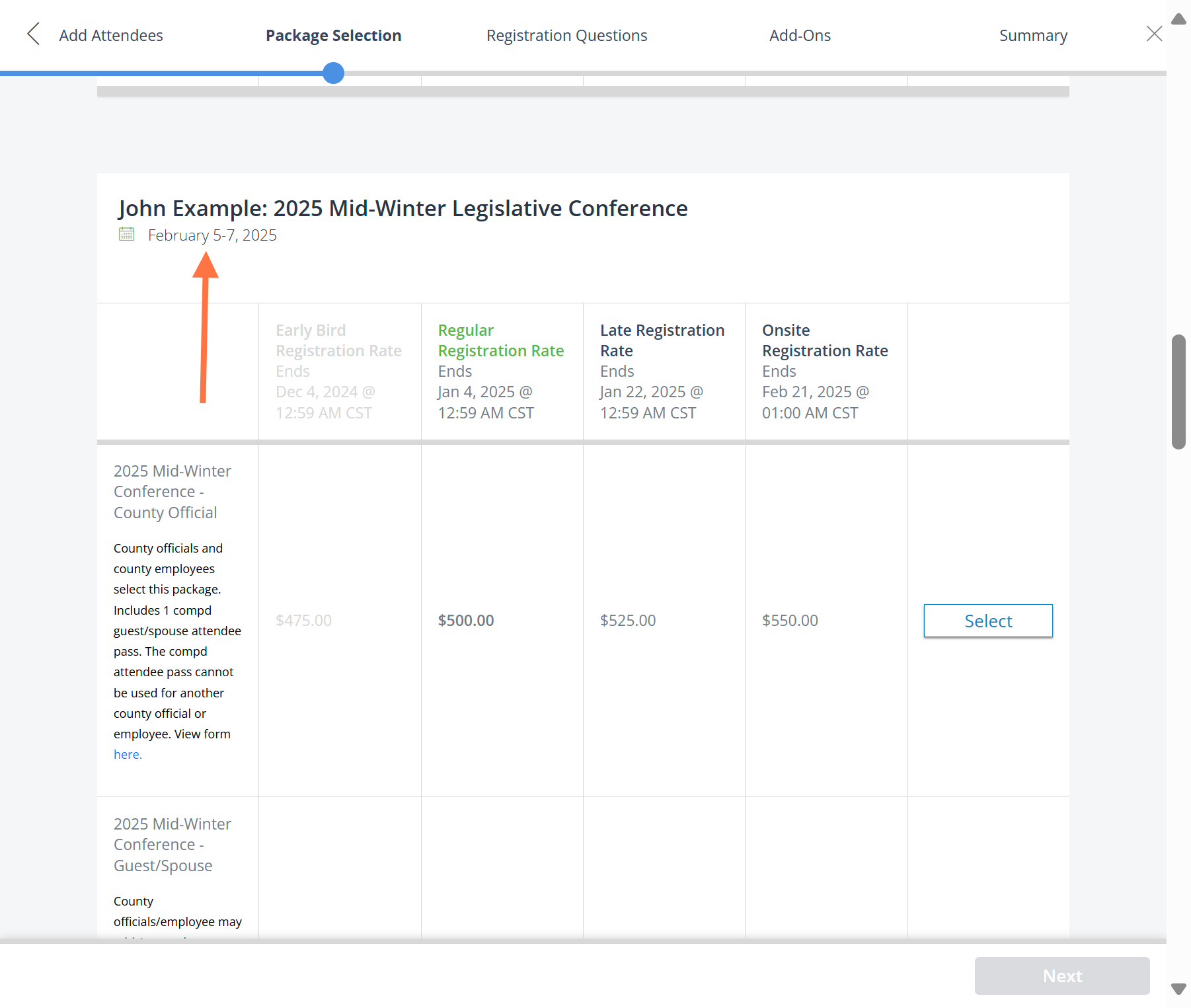Go to Registration Questions step

(566, 35)
